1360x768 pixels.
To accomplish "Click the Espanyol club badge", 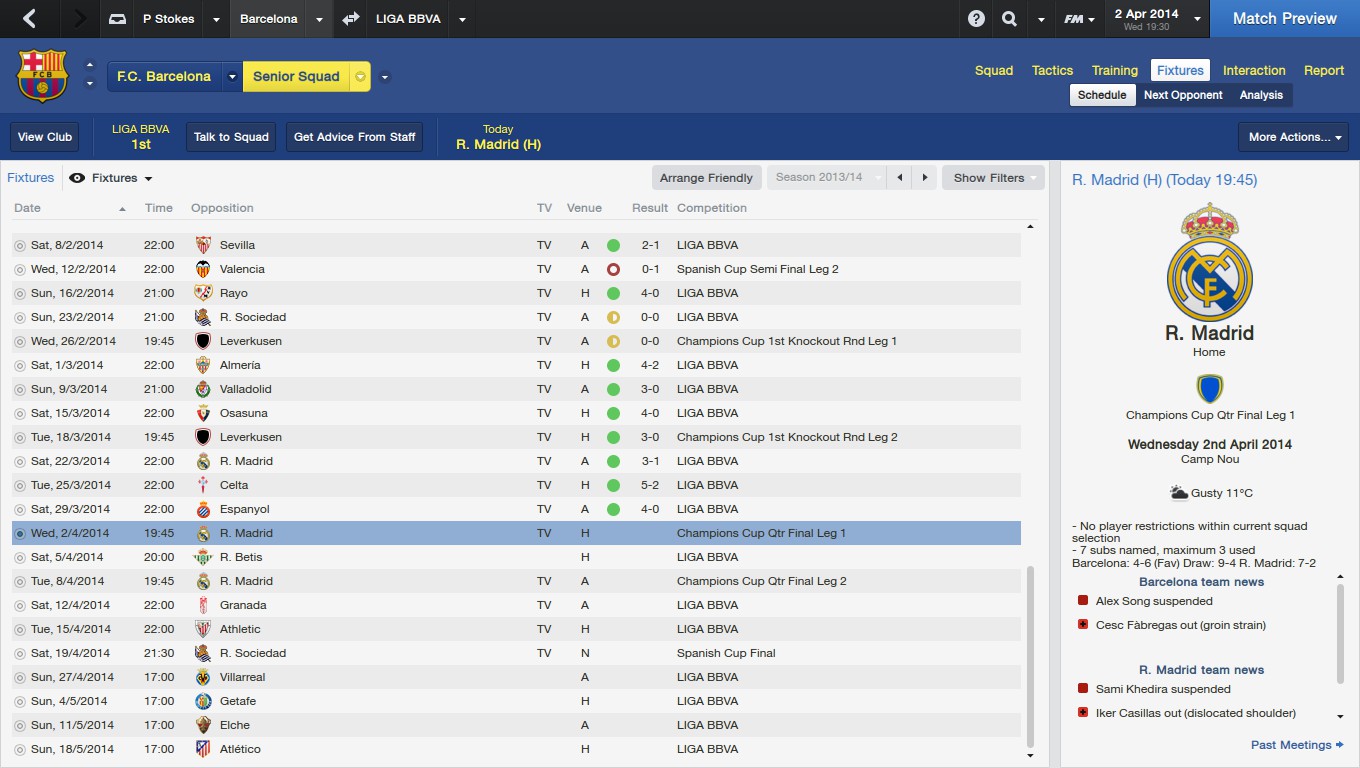I will point(203,509).
